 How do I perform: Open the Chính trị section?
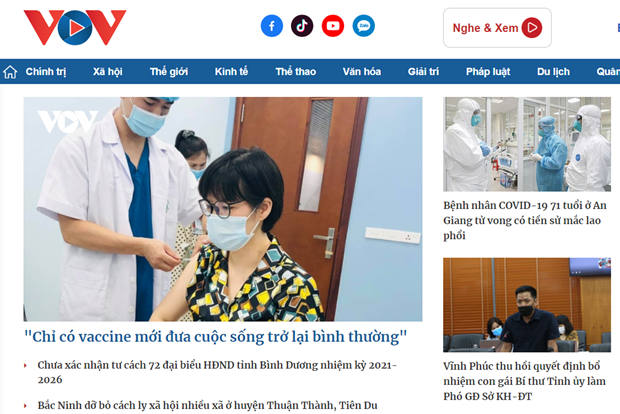click(x=46, y=72)
